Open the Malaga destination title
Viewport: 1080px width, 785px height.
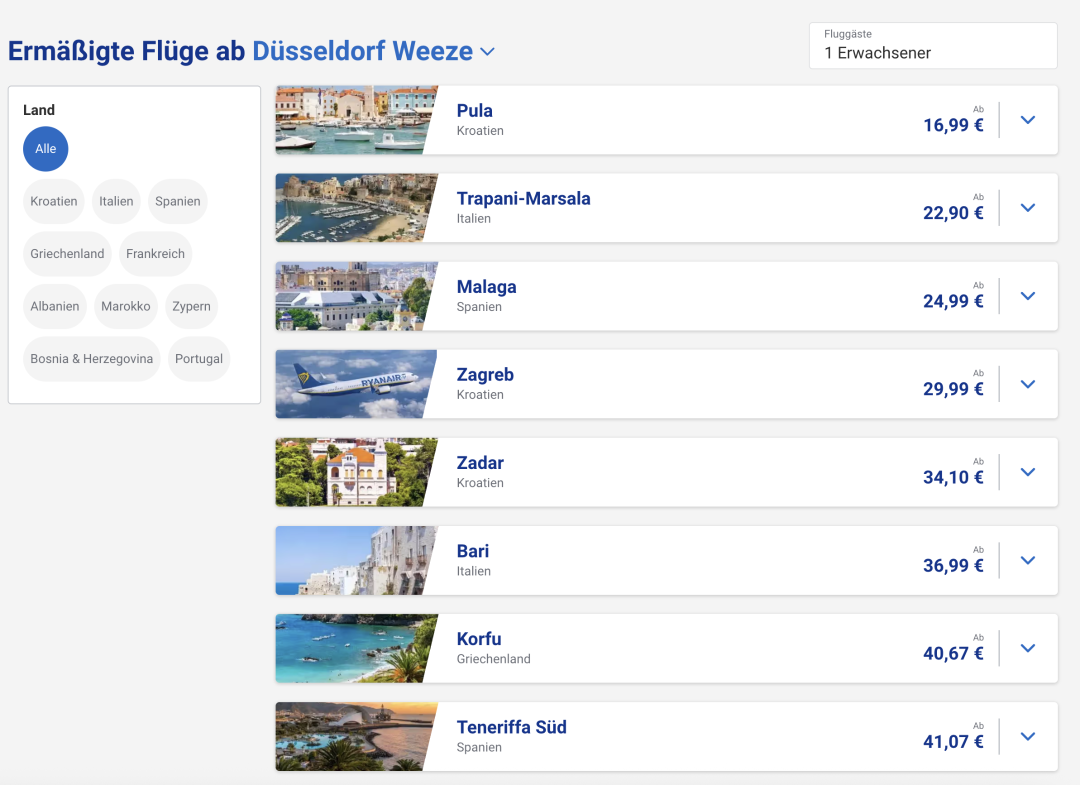tap(486, 287)
